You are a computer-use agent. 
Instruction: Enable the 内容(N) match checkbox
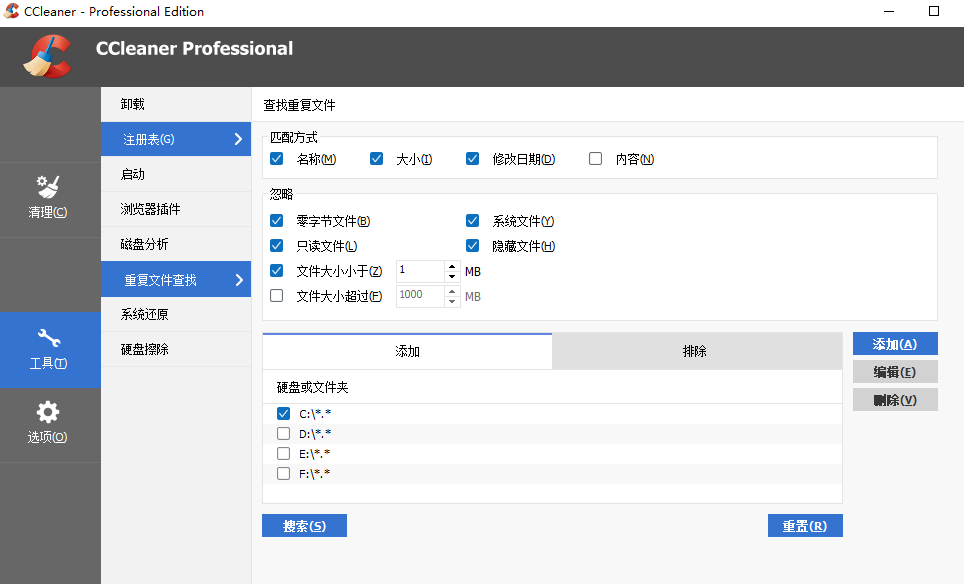[x=595, y=158]
